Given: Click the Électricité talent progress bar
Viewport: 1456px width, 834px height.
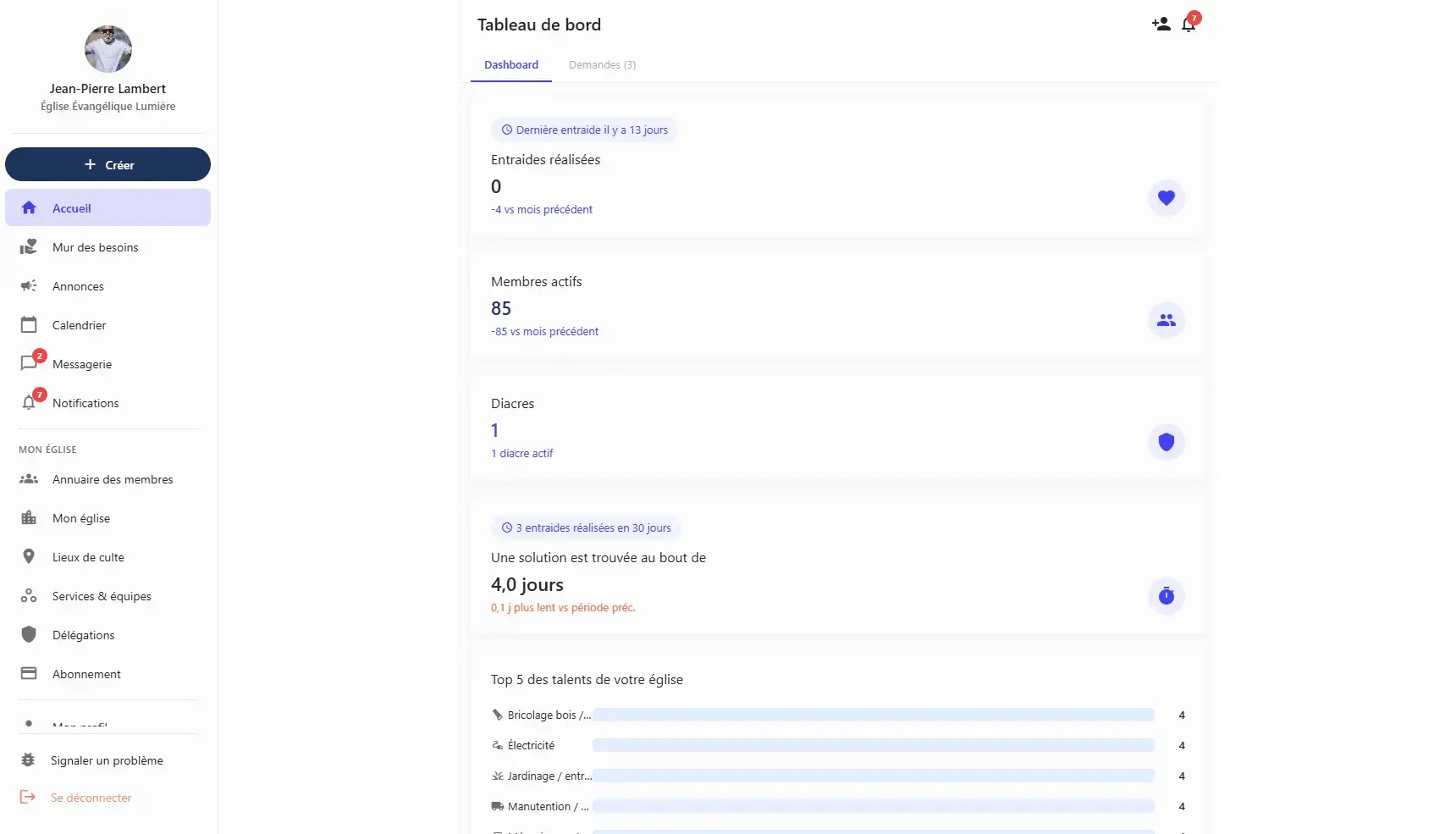Looking at the screenshot, I should coord(874,745).
